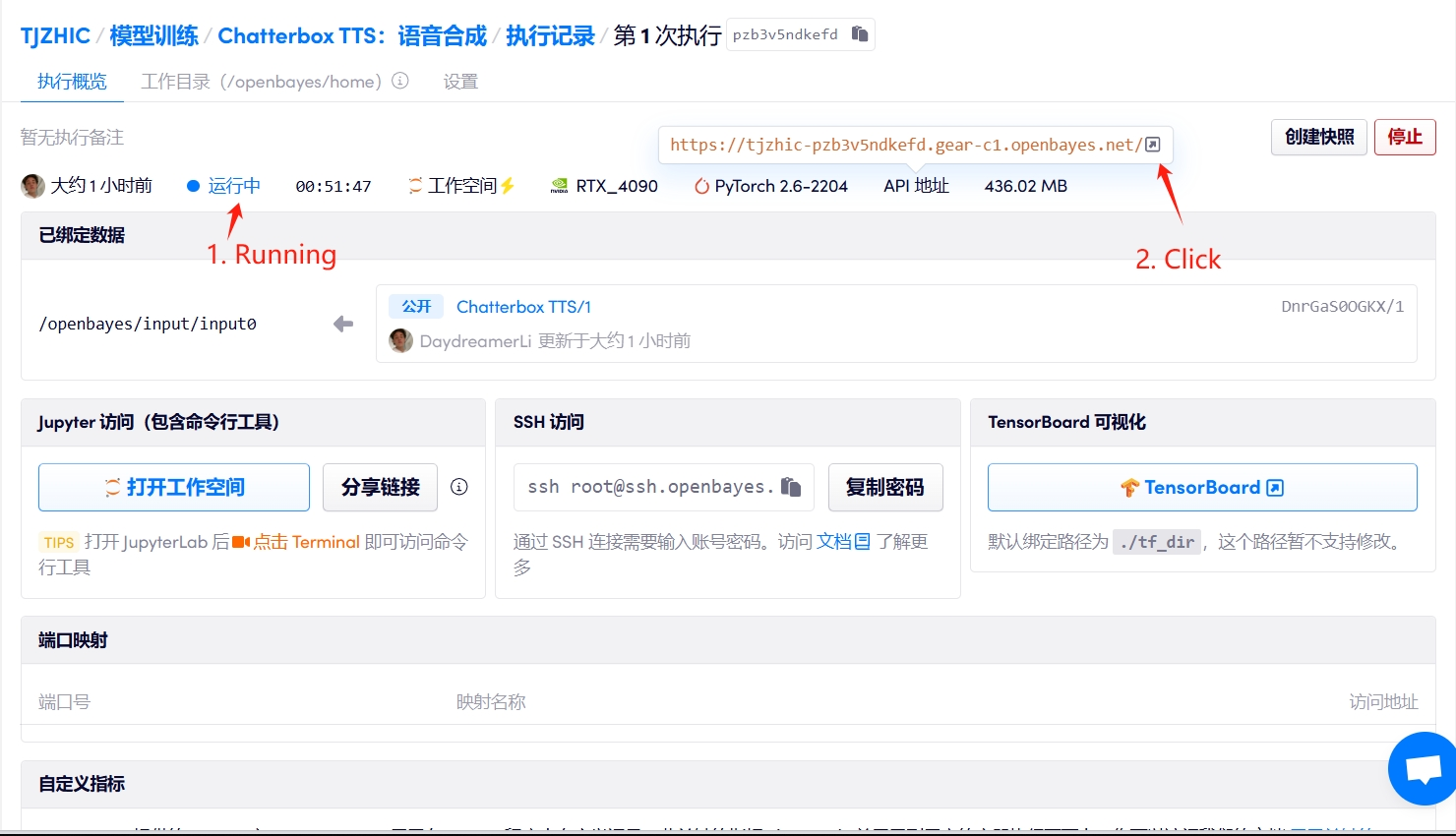This screenshot has width=1456, height=836.
Task: Switch to the 执行概览 tab
Action: (72, 82)
